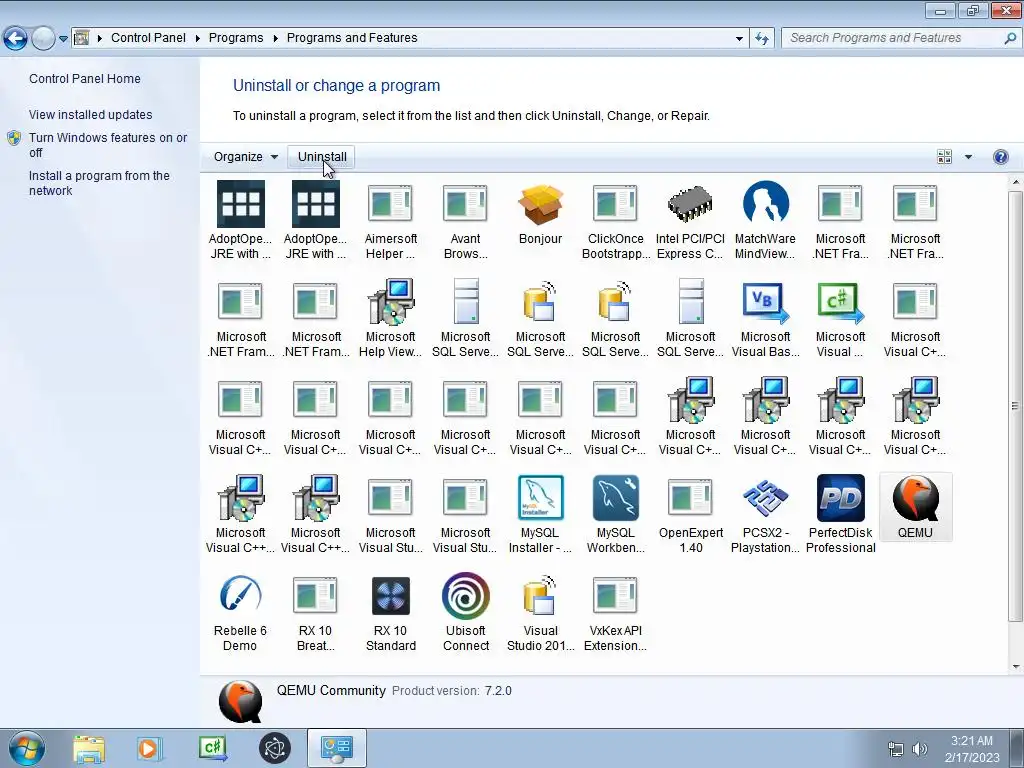This screenshot has height=768, width=1024.
Task: Expand the view options dropdown arrow
Action: coord(968,157)
